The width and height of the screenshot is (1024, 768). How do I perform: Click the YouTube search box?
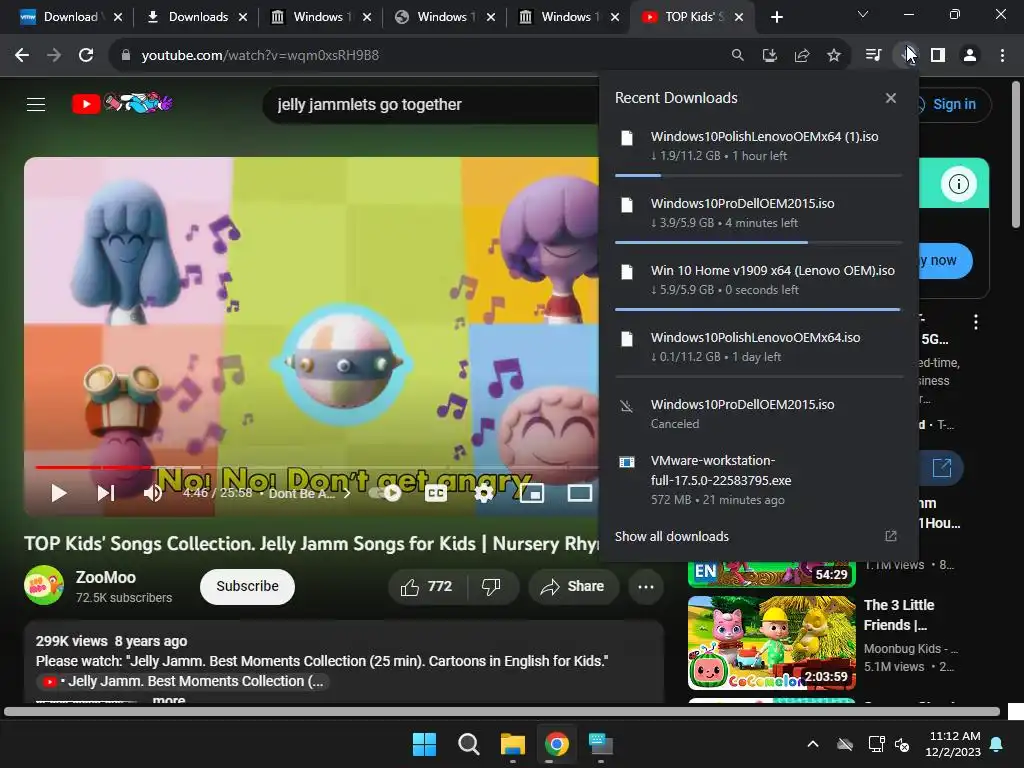tap(431, 104)
